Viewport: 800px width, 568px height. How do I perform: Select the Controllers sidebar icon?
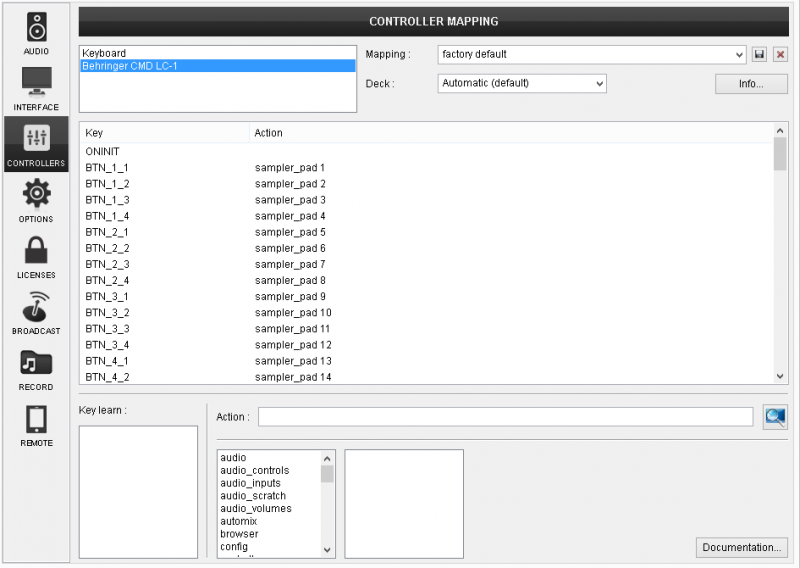[37, 144]
